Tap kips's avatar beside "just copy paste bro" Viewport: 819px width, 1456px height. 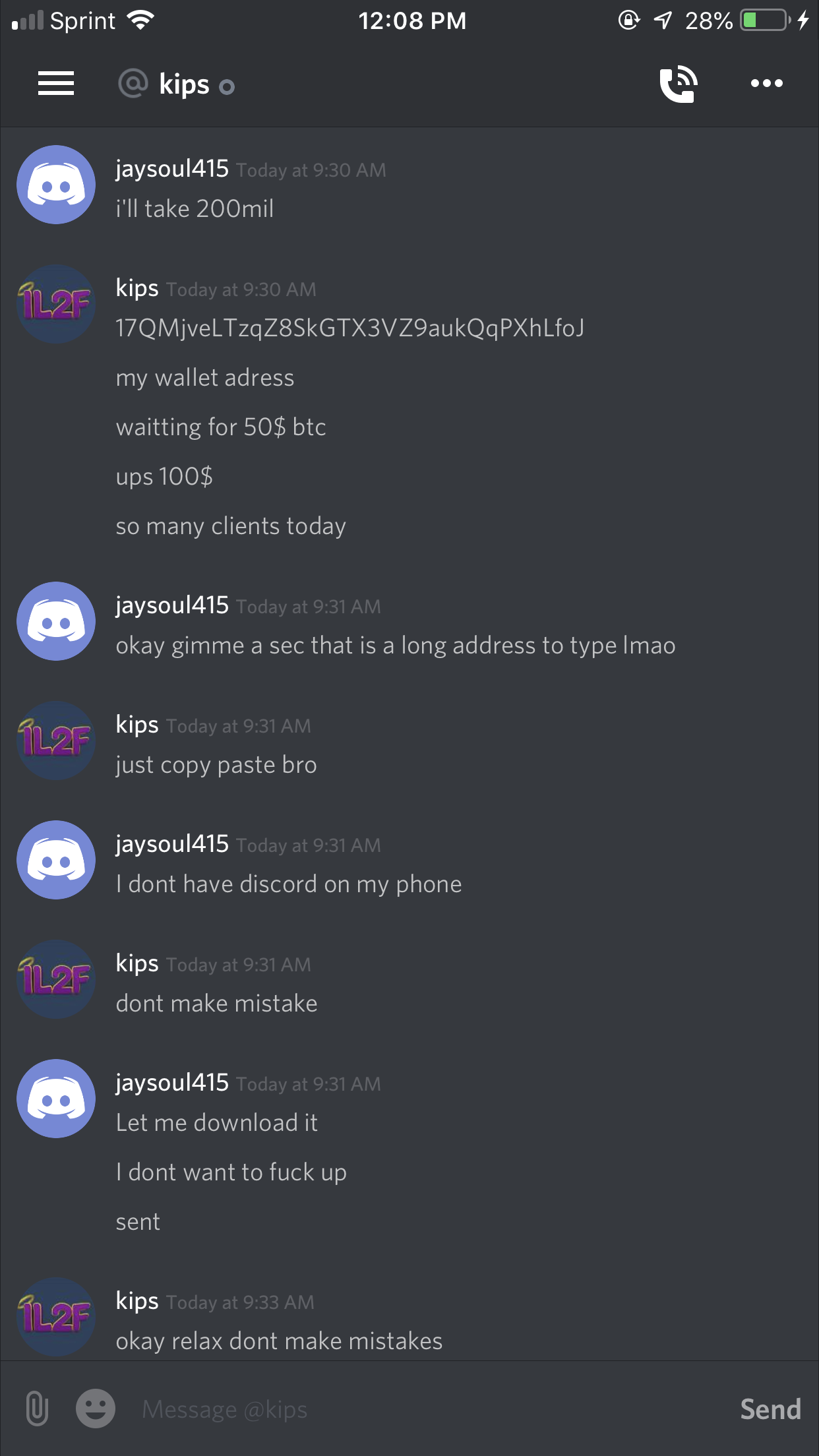(56, 741)
